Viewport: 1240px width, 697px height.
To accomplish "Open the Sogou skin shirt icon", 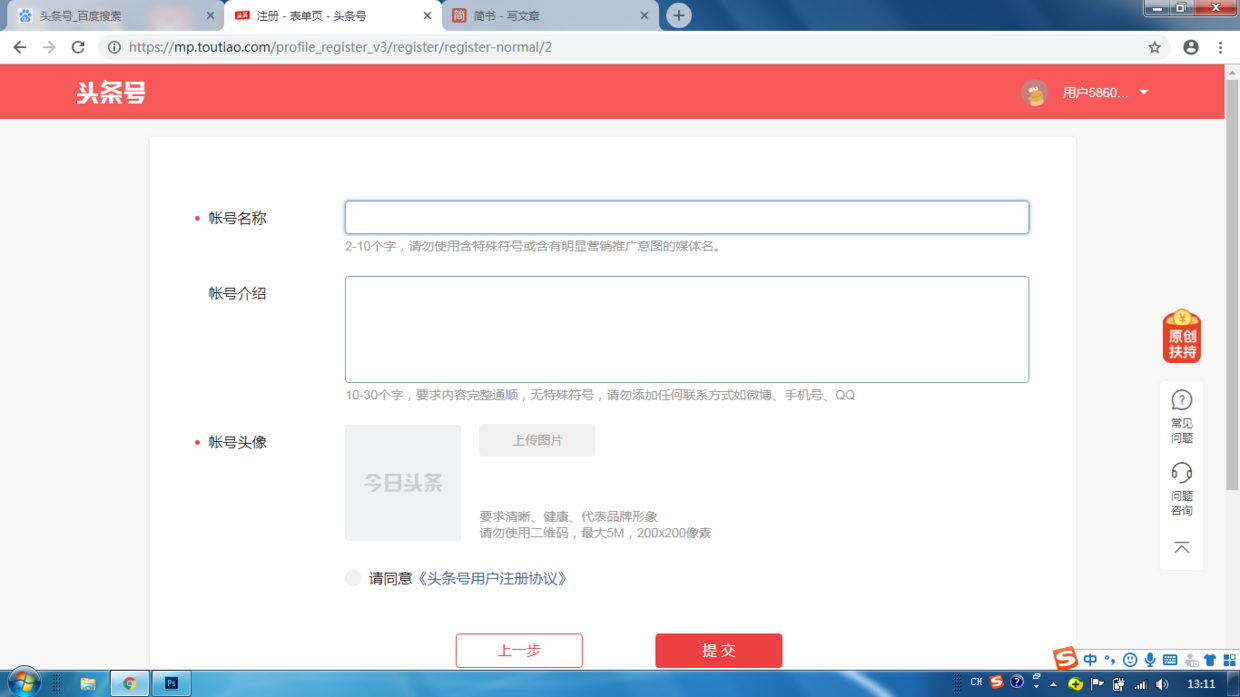I will (1211, 660).
